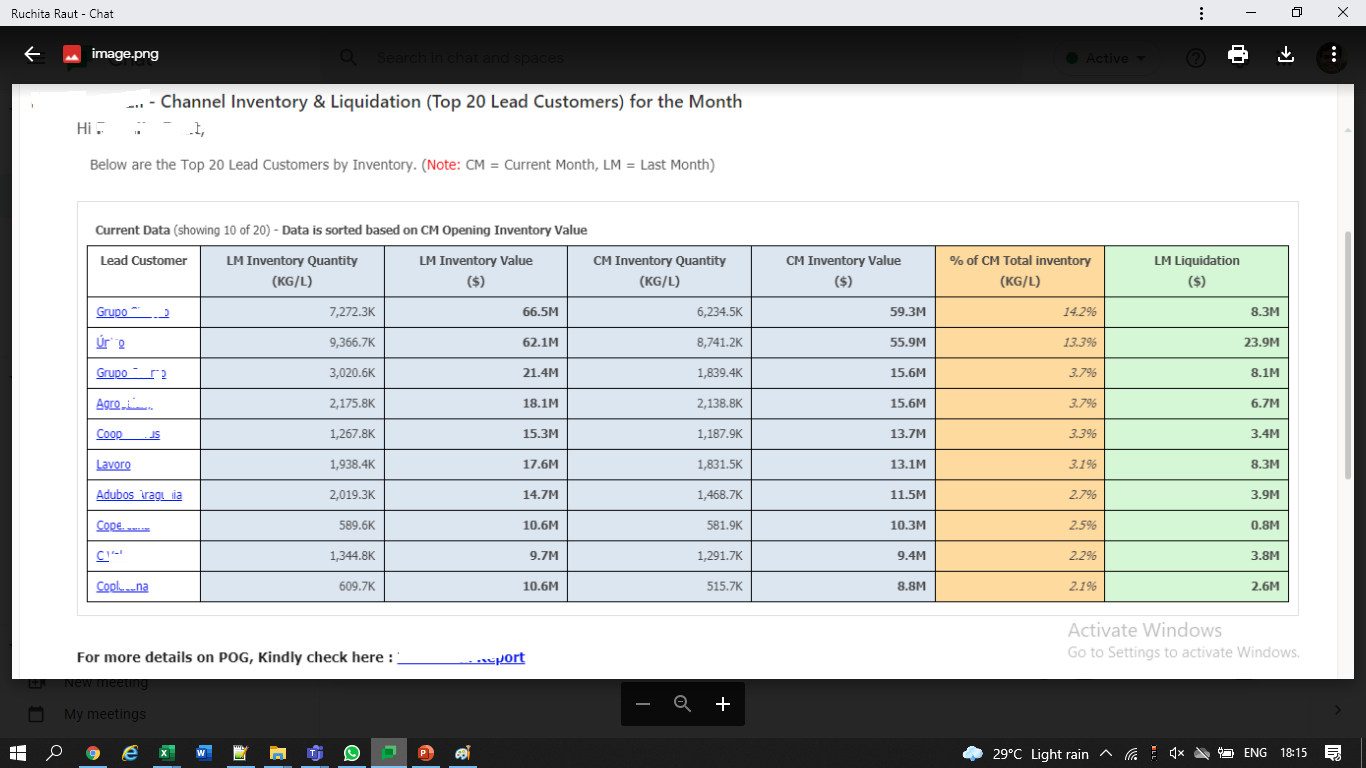Screen dimensions: 1366x768
Task: Open the Adubos customer link
Action: [x=139, y=495]
